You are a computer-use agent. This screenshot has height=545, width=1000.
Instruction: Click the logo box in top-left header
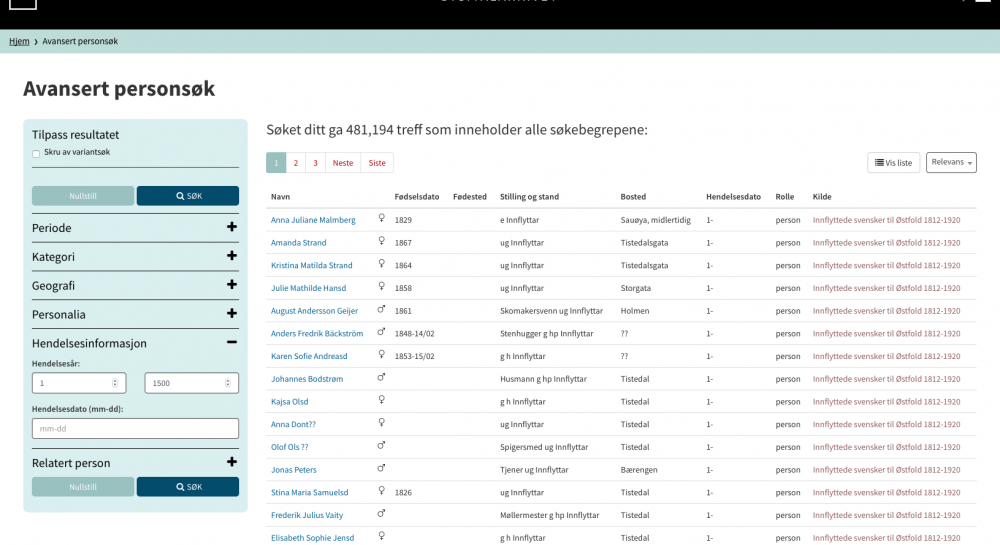click(x=23, y=4)
